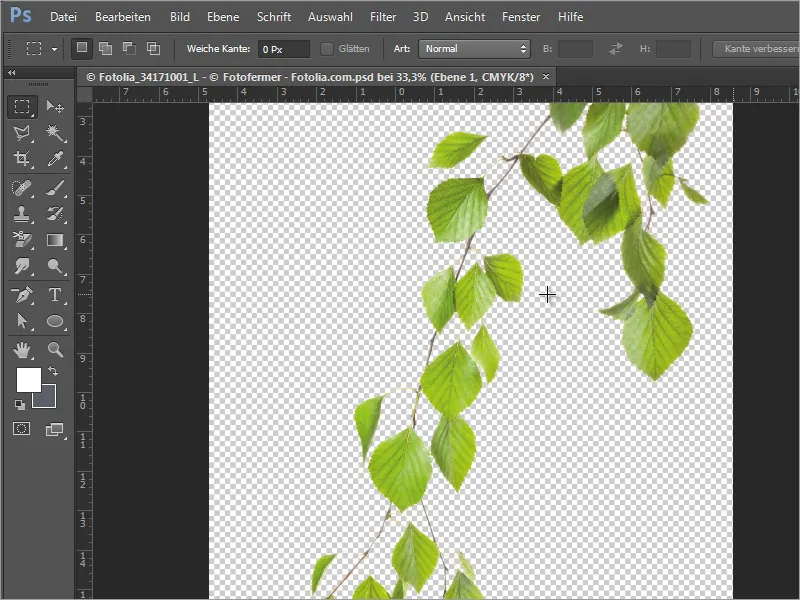This screenshot has height=600, width=800.
Task: Click the Photoshop Ps logo
Action: click(21, 15)
